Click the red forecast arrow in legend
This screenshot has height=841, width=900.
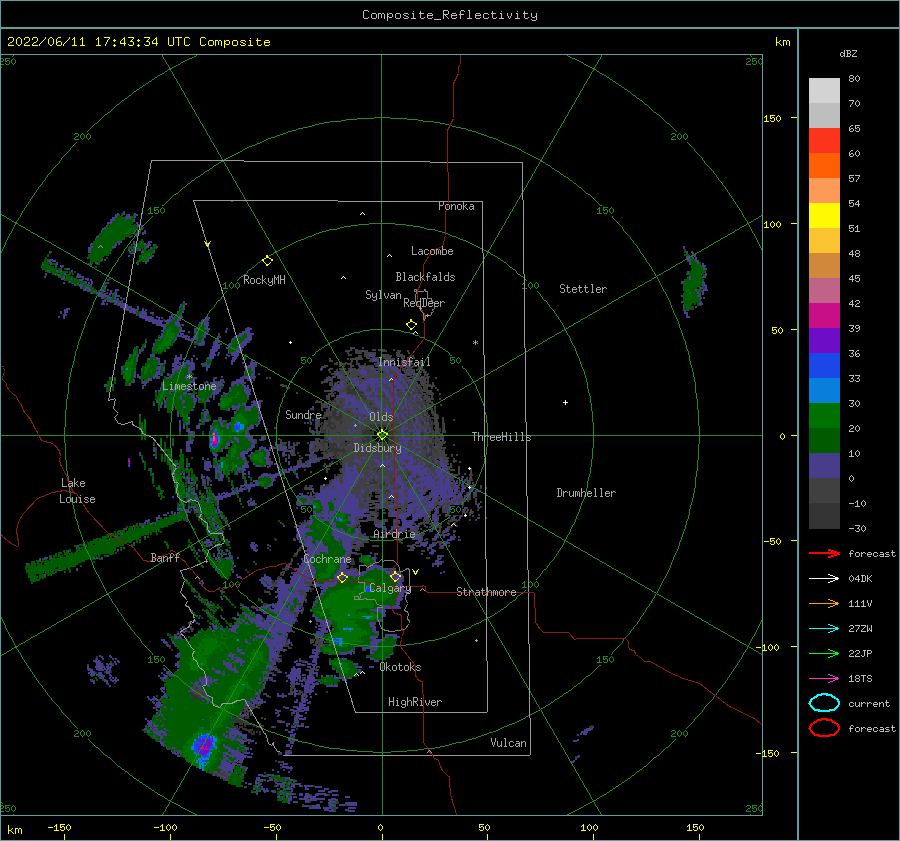[824, 553]
